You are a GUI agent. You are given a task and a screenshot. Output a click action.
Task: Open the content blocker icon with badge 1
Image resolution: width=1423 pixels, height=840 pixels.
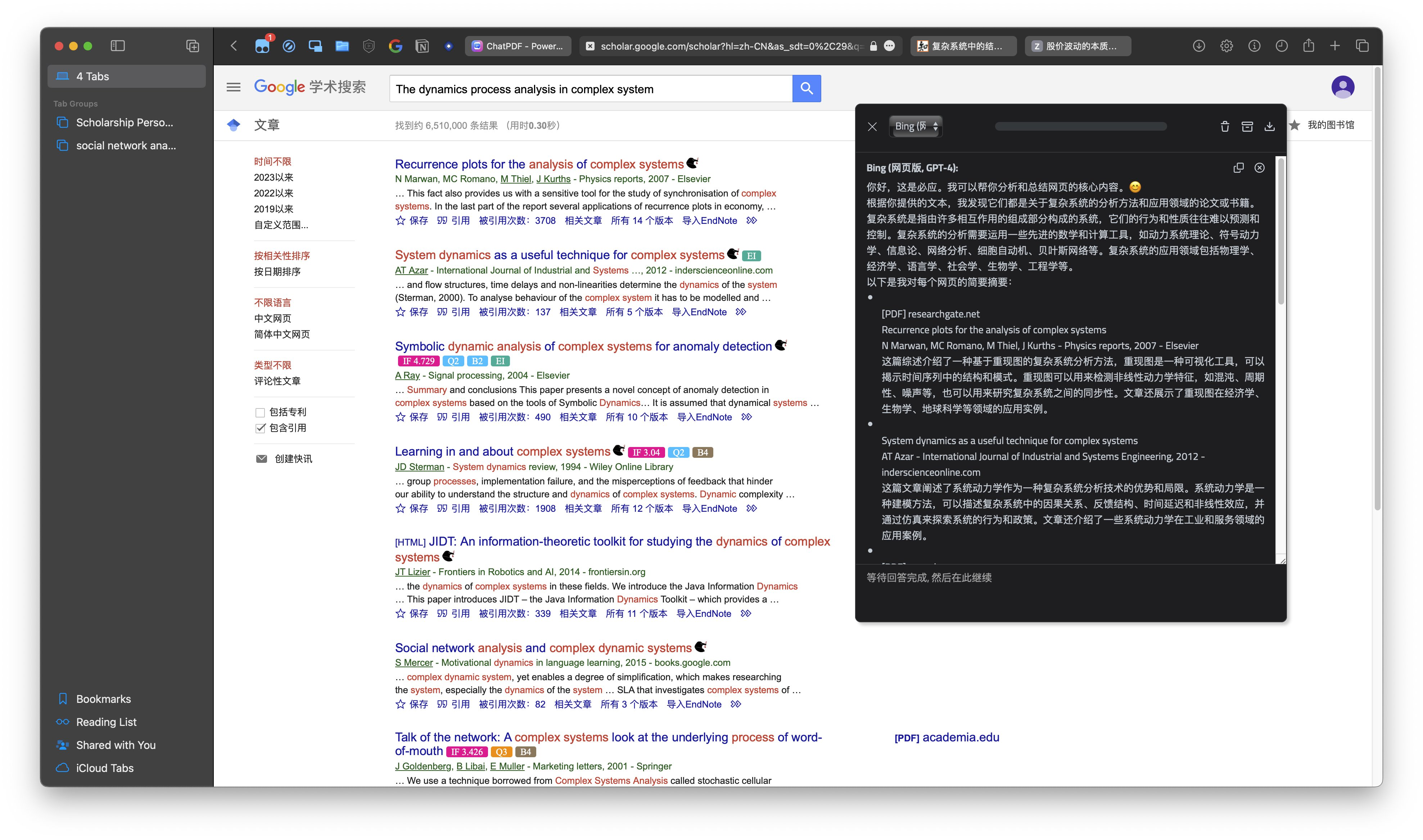point(263,46)
